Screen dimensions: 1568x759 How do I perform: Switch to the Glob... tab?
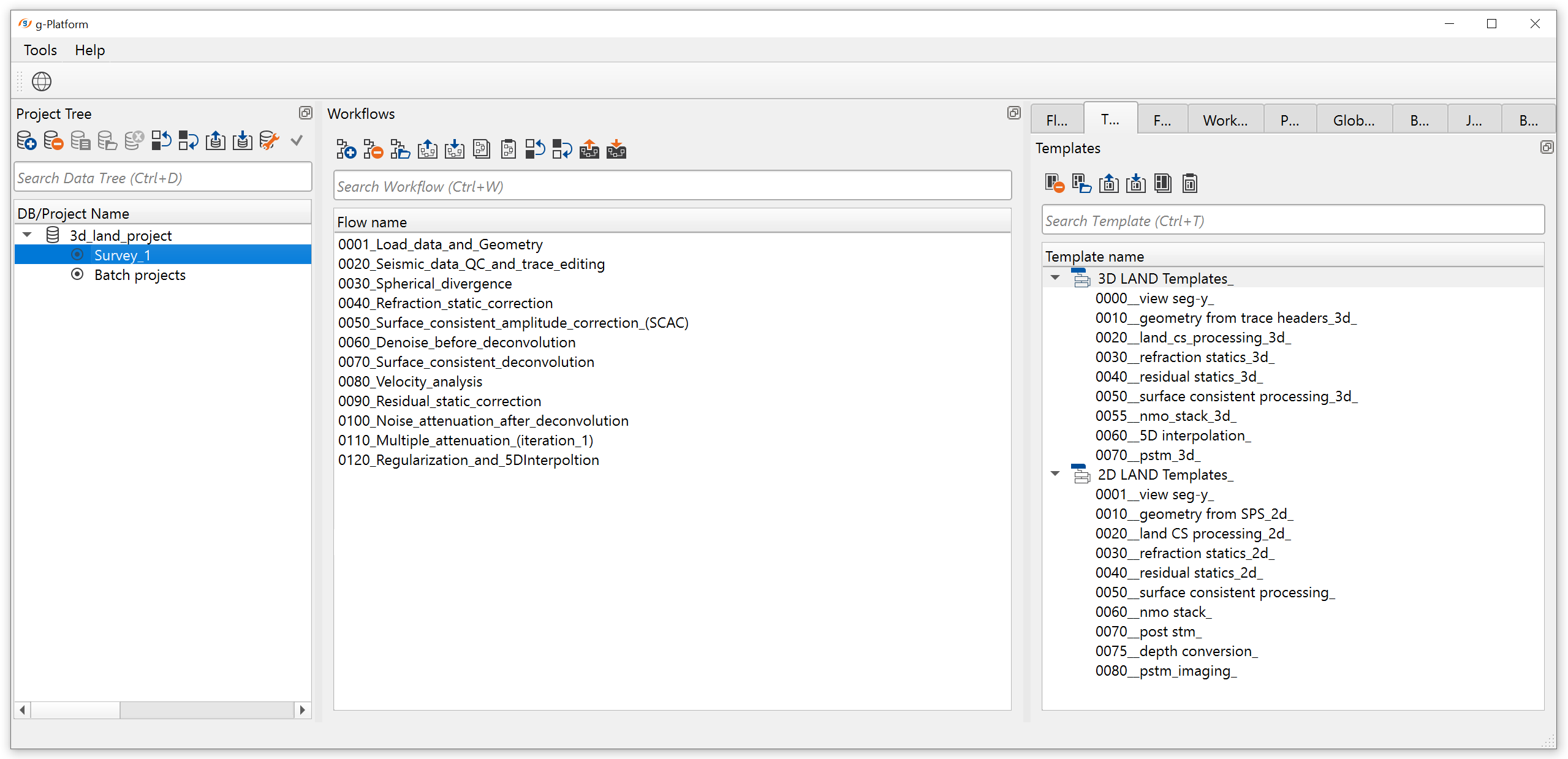pos(1353,121)
